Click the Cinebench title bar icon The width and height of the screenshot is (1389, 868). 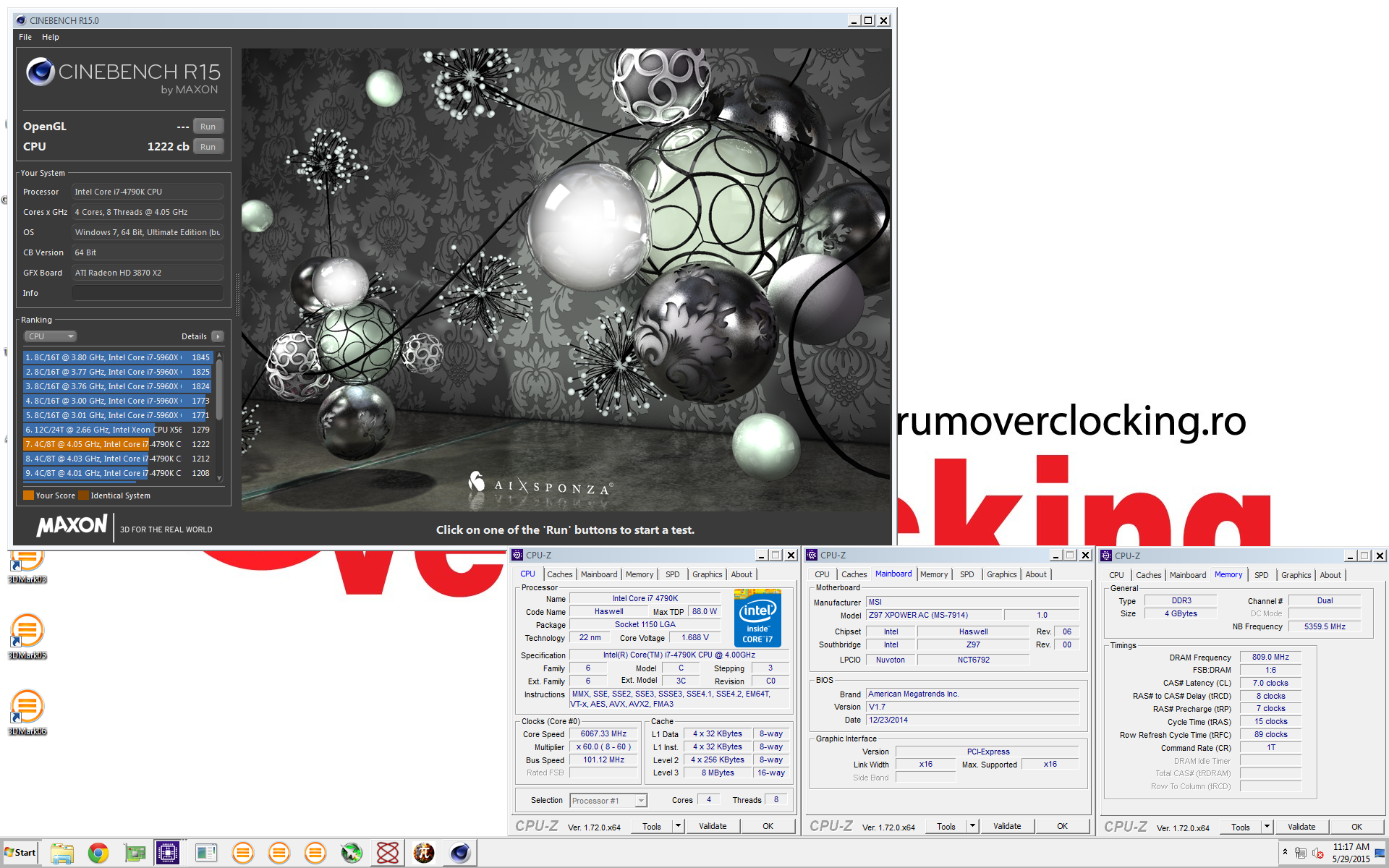[x=21, y=20]
